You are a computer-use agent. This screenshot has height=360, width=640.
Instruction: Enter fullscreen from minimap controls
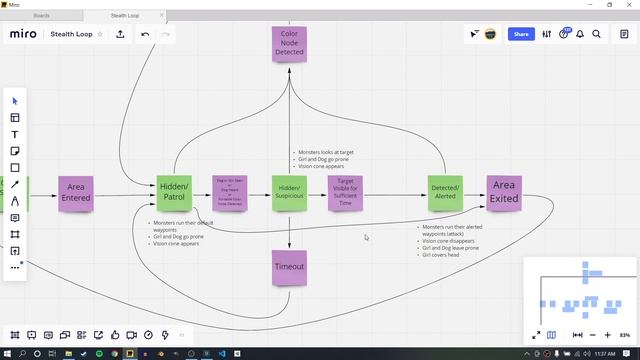point(536,335)
